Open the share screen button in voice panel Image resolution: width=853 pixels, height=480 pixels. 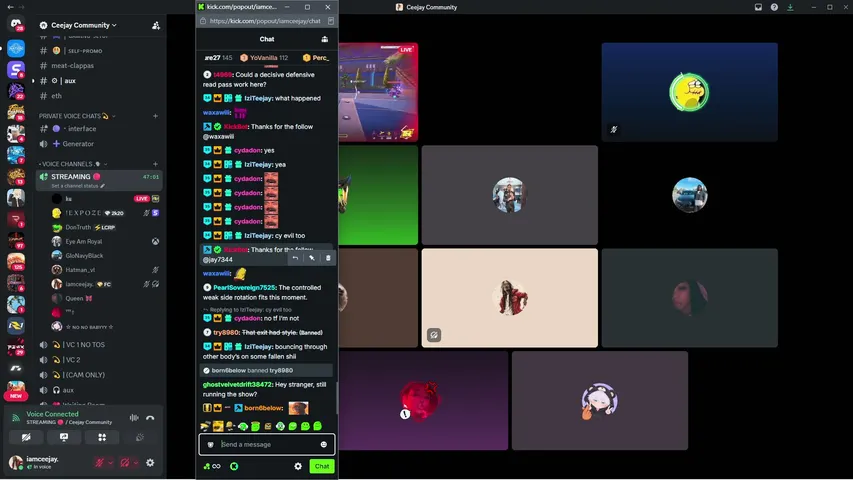[64, 437]
